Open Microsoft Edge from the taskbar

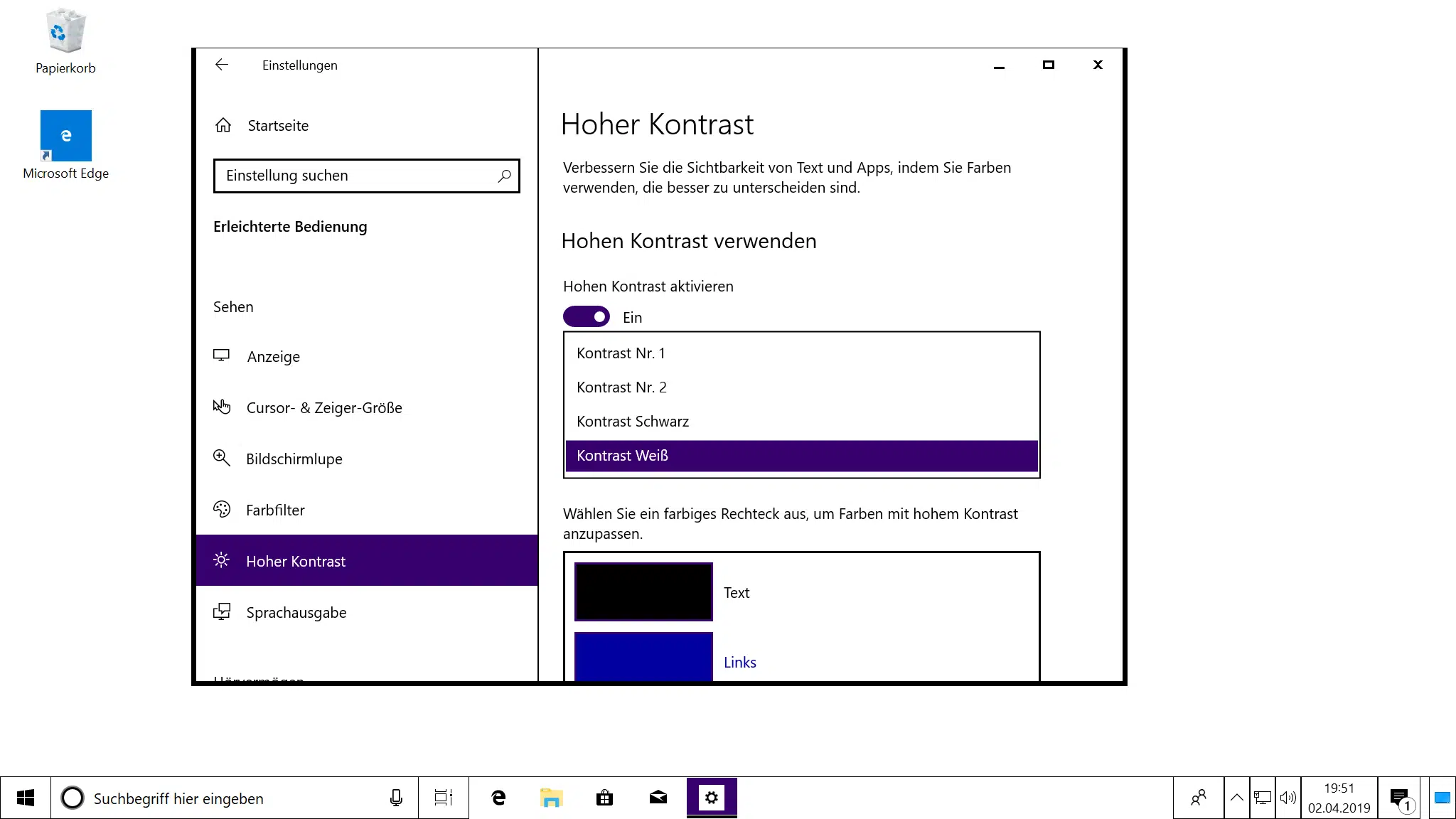[x=497, y=798]
